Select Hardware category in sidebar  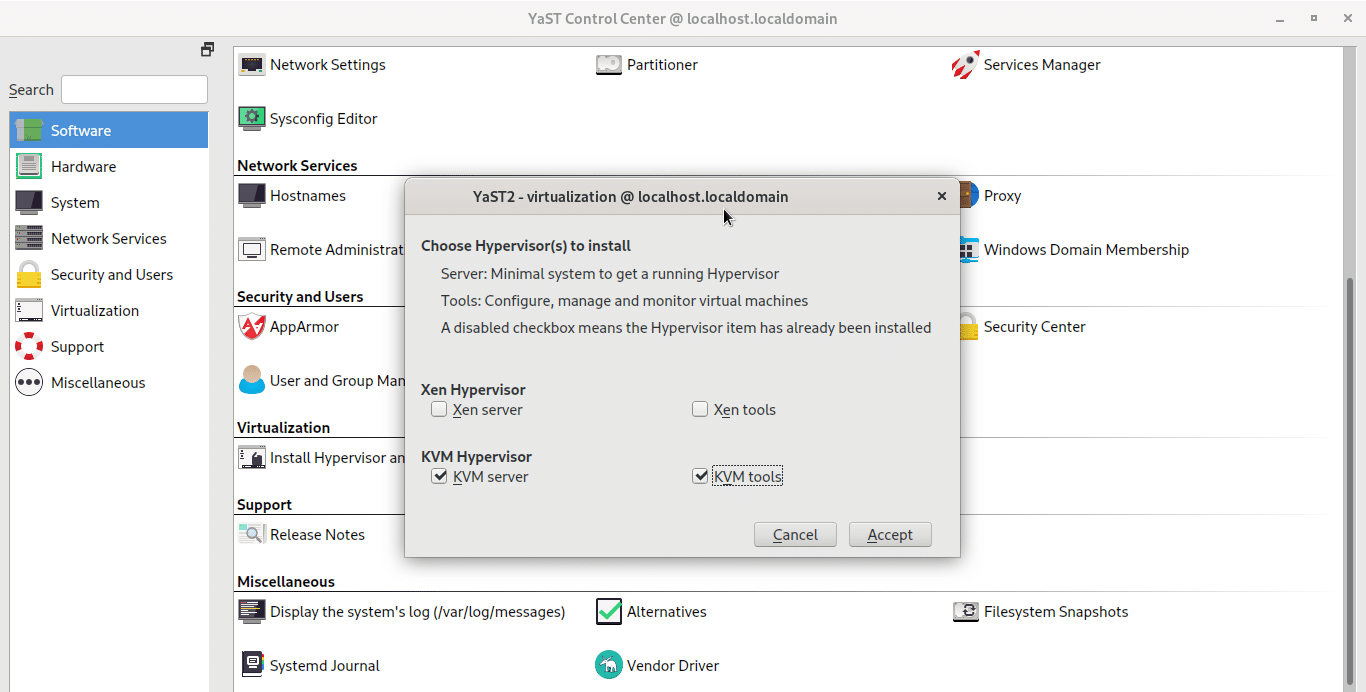[109, 167]
